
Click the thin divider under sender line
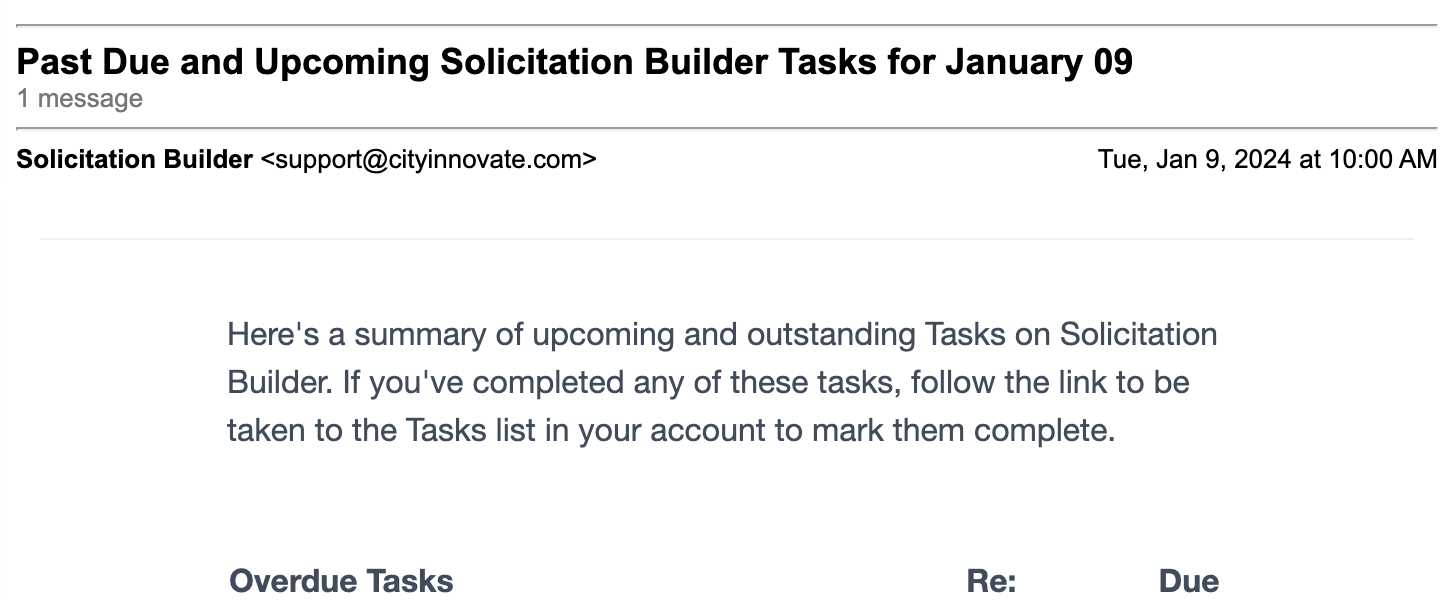pos(727,239)
